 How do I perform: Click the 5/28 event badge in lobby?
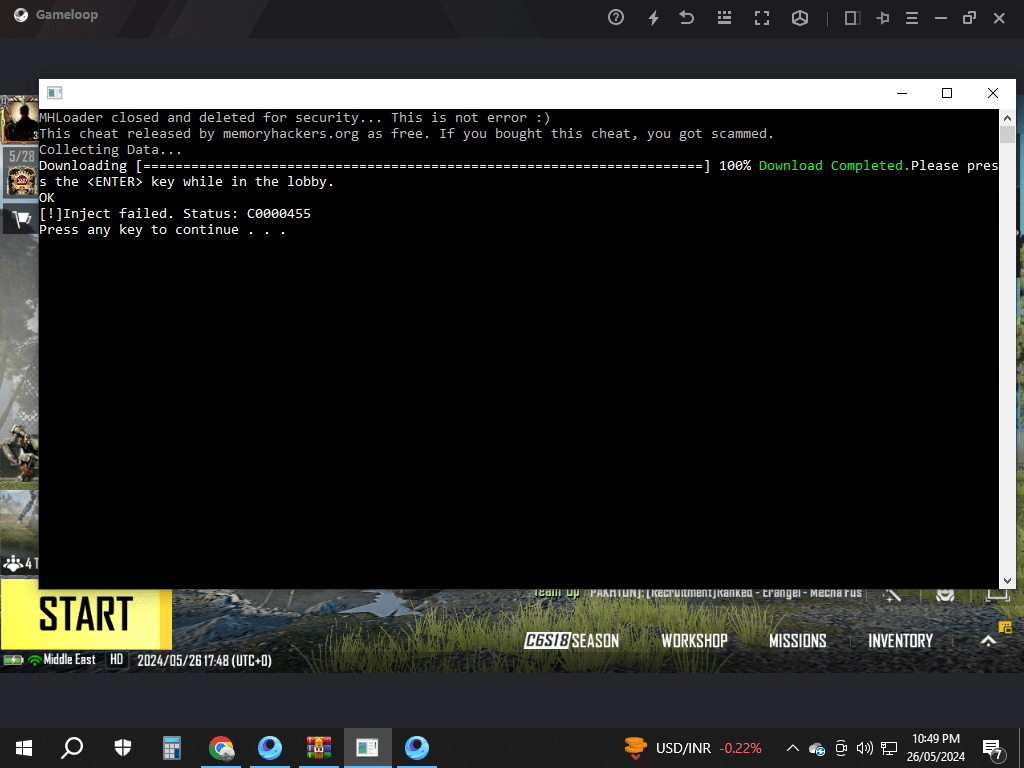(x=21, y=172)
